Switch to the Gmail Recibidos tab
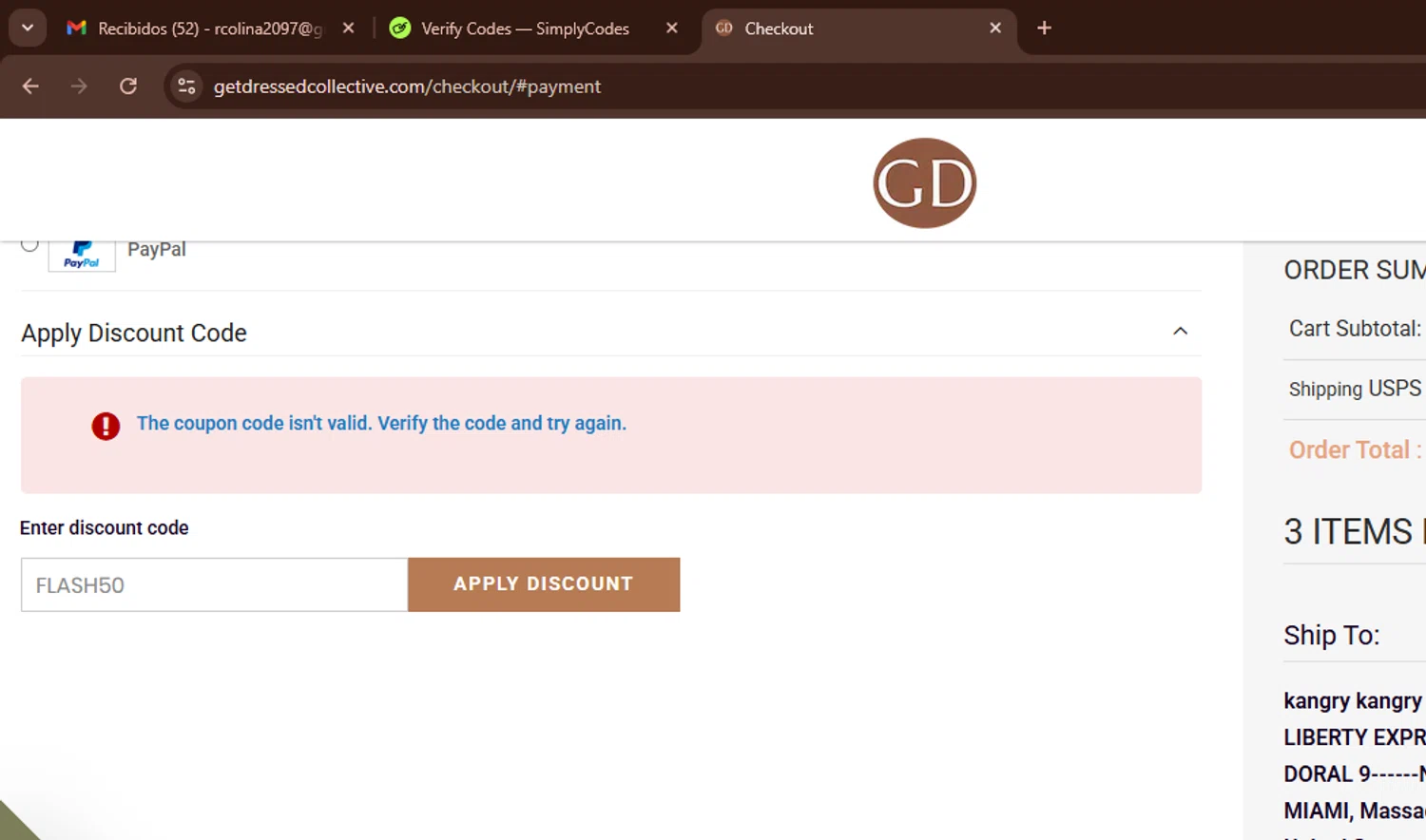Viewport: 1426px width, 840px height. [209, 29]
